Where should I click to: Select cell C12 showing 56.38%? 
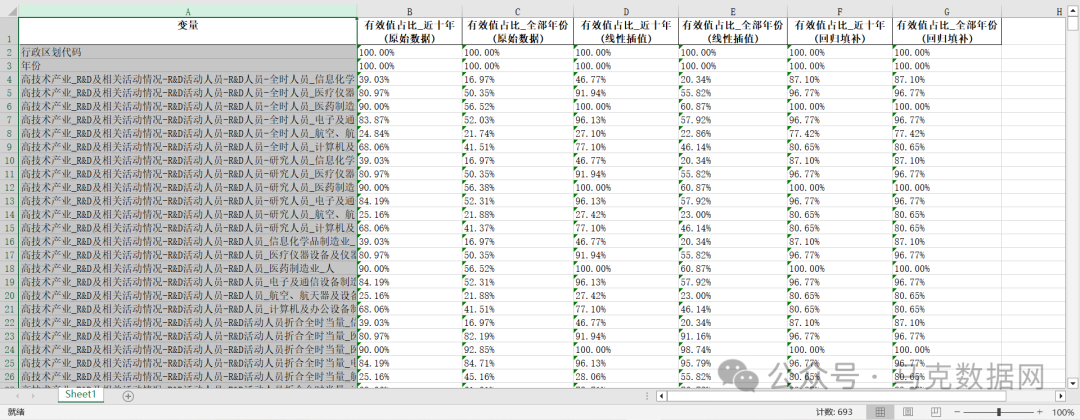517,187
